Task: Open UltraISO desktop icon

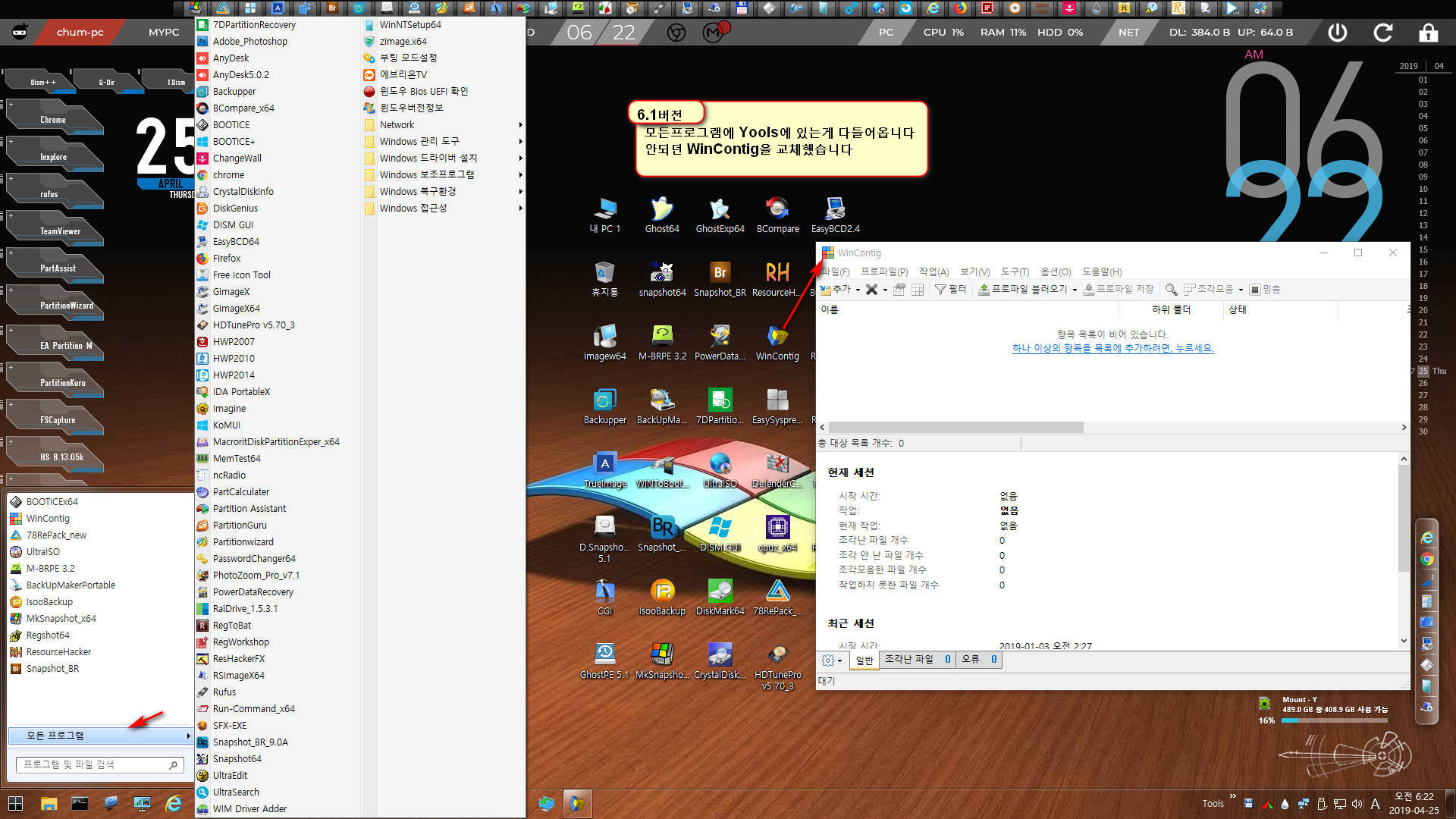Action: (x=720, y=469)
